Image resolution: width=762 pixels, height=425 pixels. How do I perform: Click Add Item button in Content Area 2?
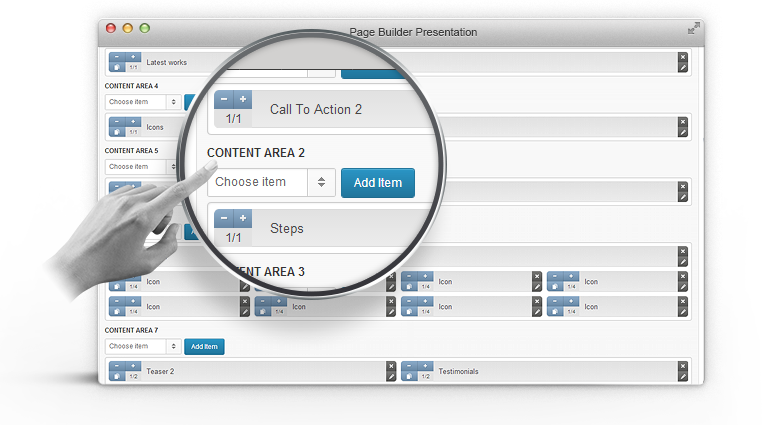coord(377,183)
